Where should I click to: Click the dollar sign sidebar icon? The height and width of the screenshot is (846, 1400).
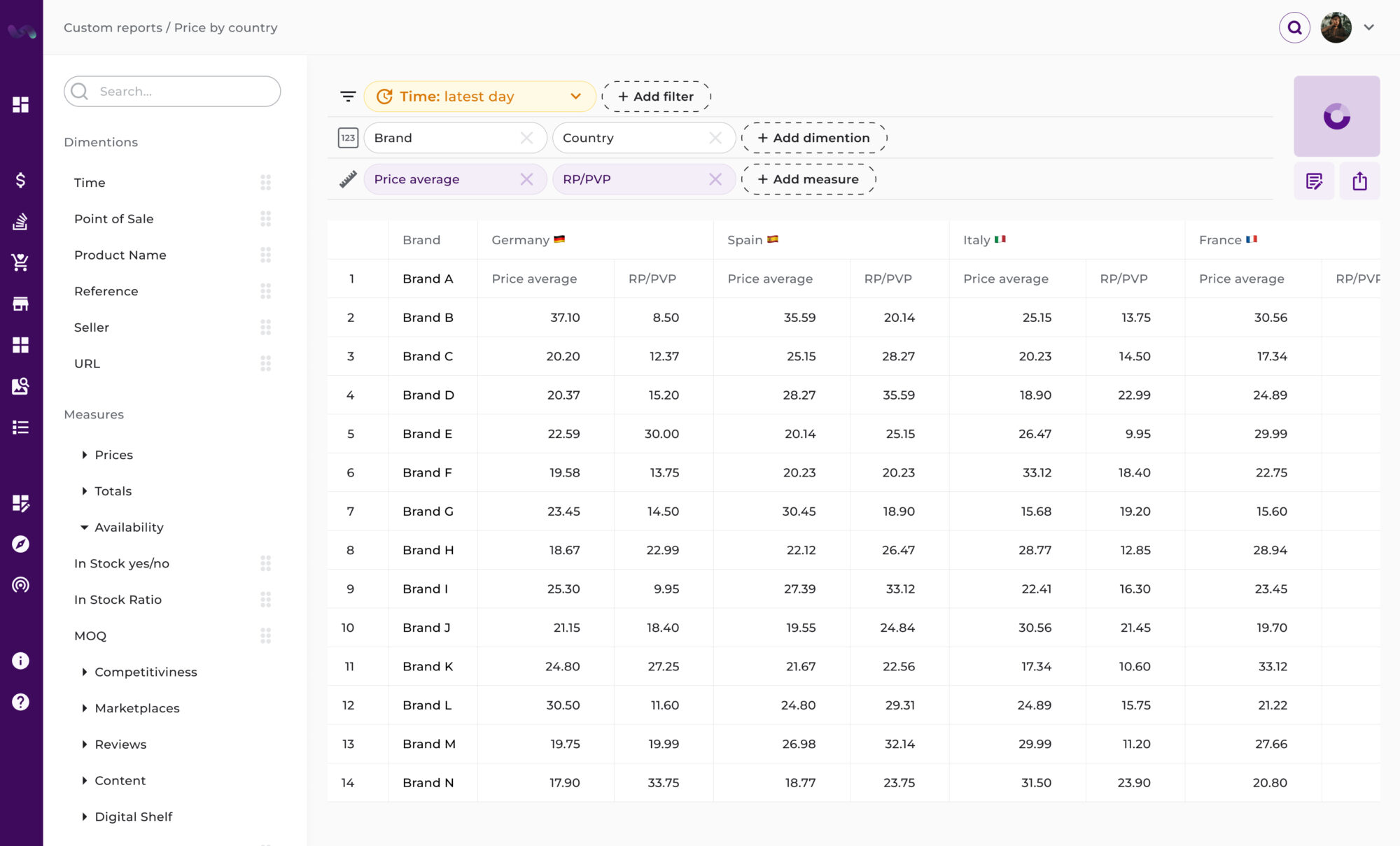pos(20,180)
